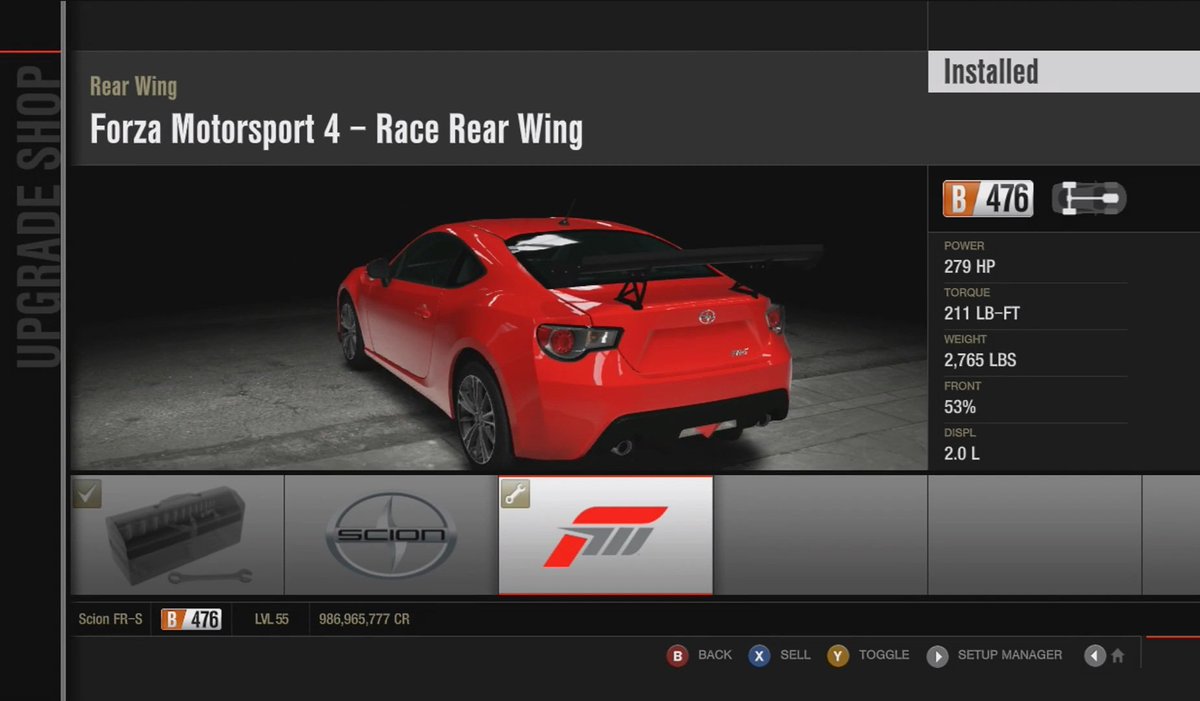Click the red B Back button icon
This screenshot has width=1200, height=701.
(677, 656)
